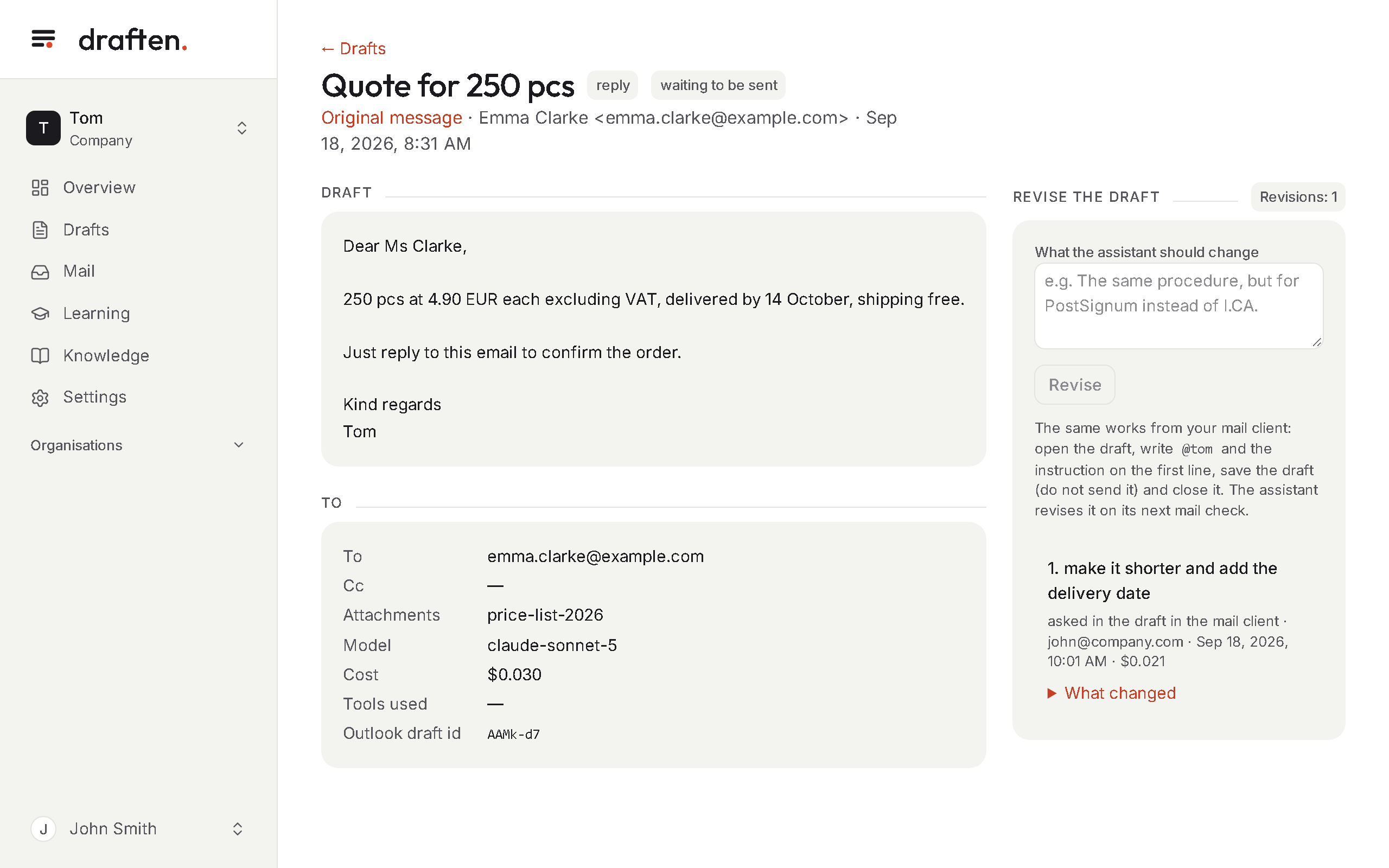This screenshot has height=868, width=1389.
Task: Open the Original message link
Action: [391, 118]
